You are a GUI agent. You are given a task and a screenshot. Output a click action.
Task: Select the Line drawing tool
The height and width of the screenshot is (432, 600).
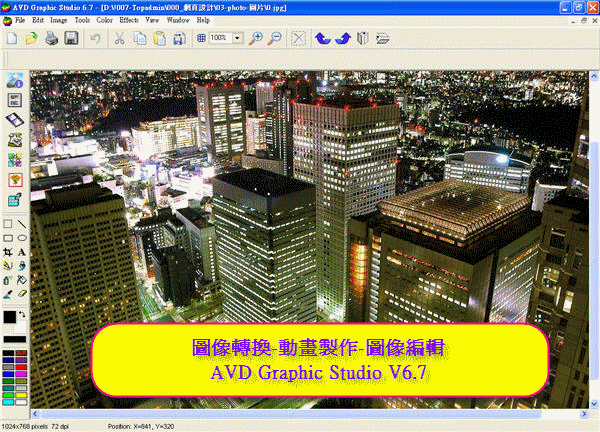[x=22, y=225]
